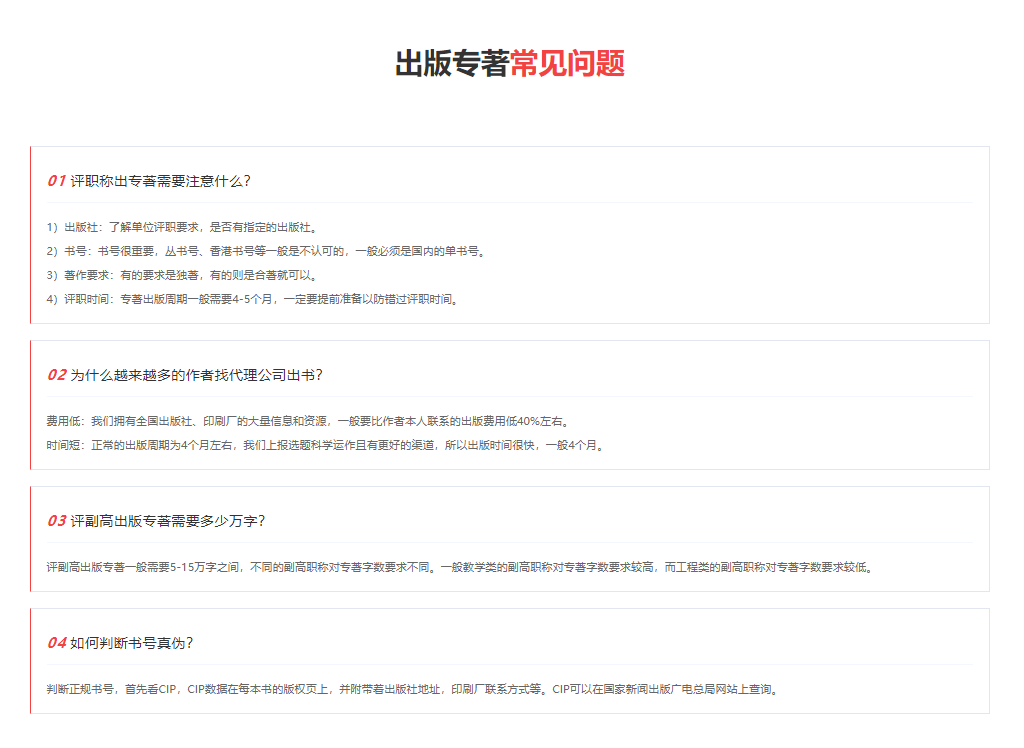Select the line starting with 3）著作要求
1024x748 pixels.
point(181,275)
